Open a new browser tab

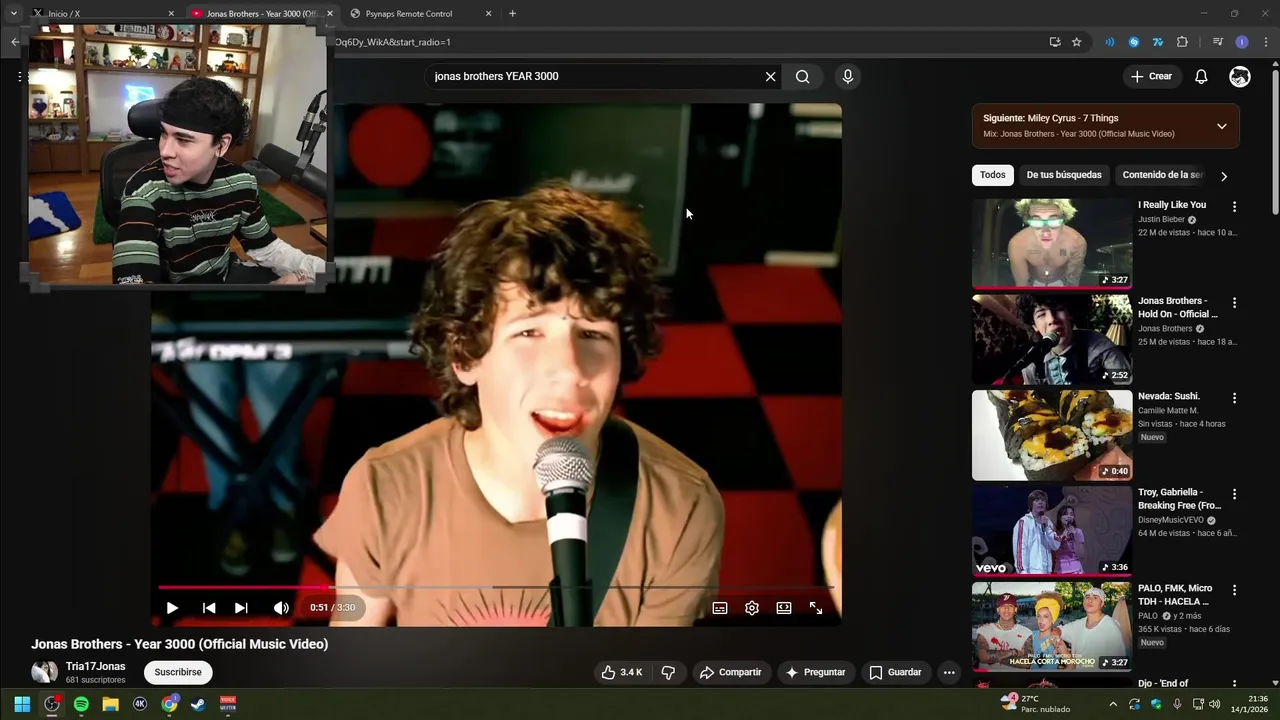512,14
